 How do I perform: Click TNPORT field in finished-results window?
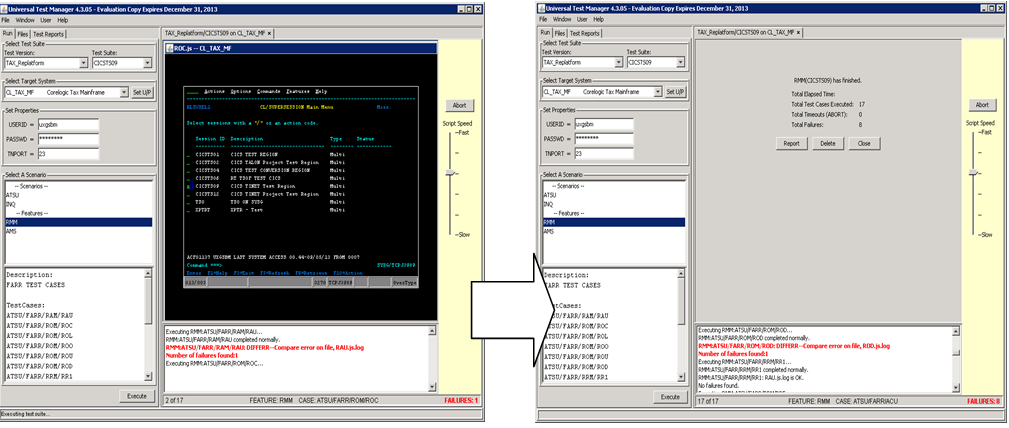(x=605, y=153)
